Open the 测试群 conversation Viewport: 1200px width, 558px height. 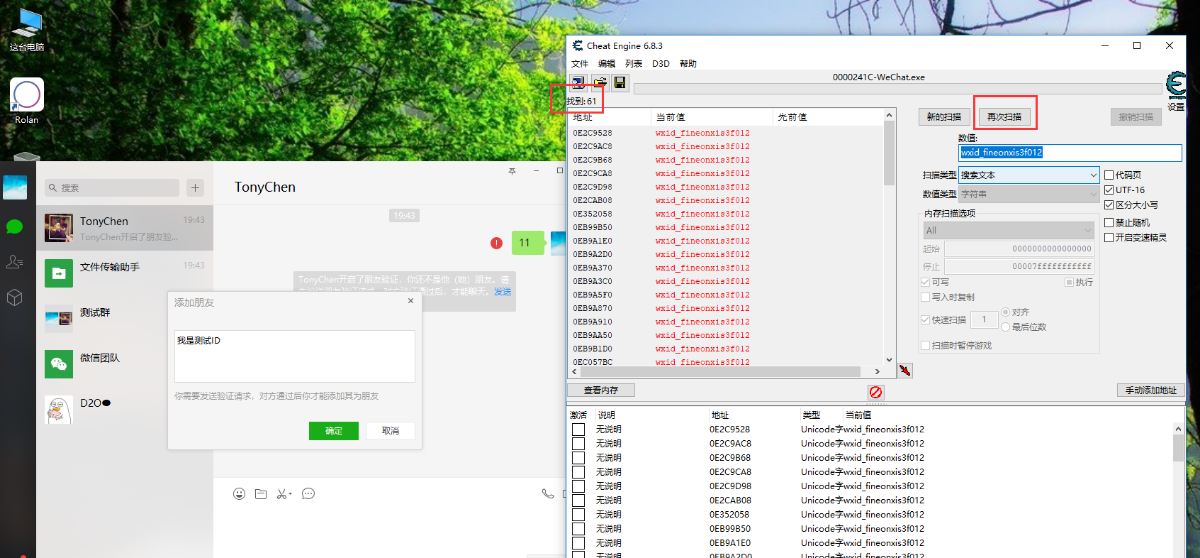(125, 318)
